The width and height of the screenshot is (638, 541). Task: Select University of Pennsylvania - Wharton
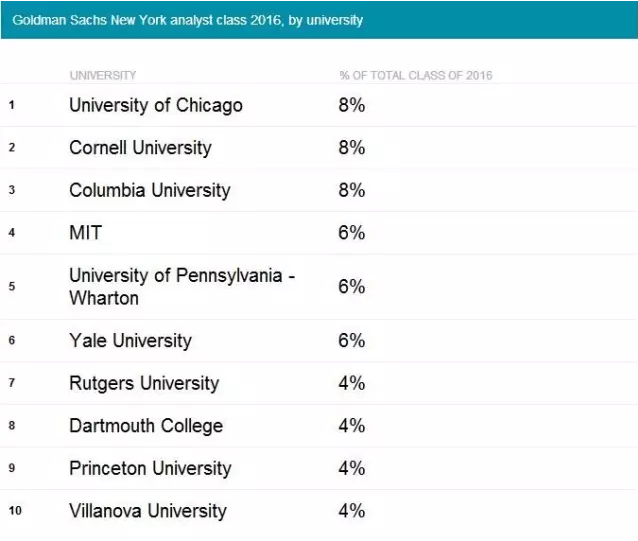click(x=182, y=286)
